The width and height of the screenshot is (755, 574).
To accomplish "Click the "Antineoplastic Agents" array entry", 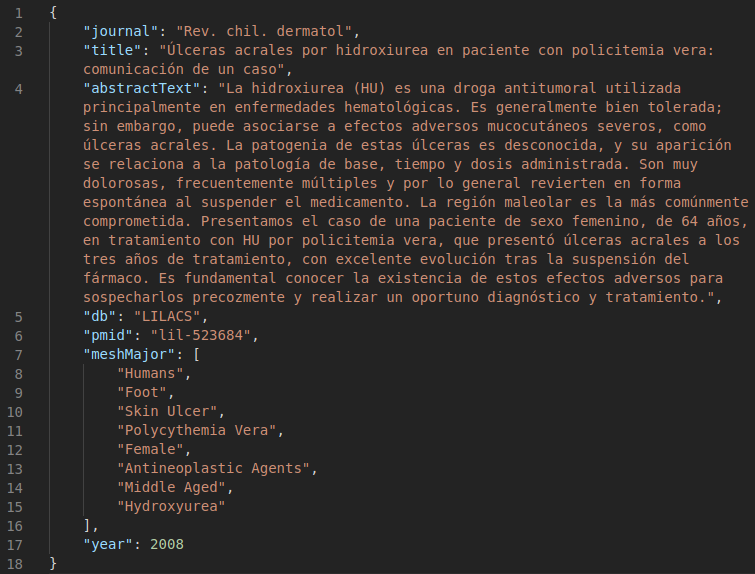I will [x=217, y=469].
